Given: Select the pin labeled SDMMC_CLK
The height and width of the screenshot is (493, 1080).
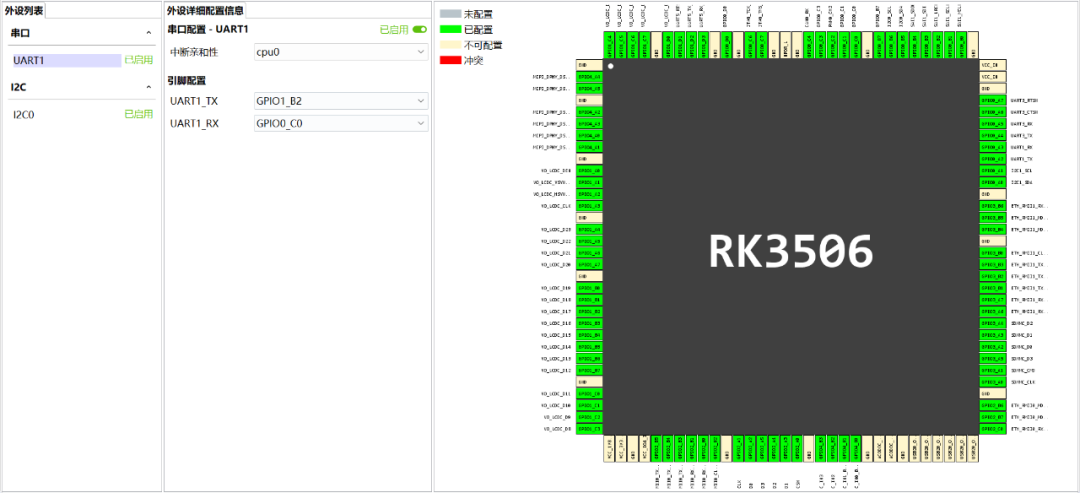Looking at the screenshot, I should click(x=993, y=381).
